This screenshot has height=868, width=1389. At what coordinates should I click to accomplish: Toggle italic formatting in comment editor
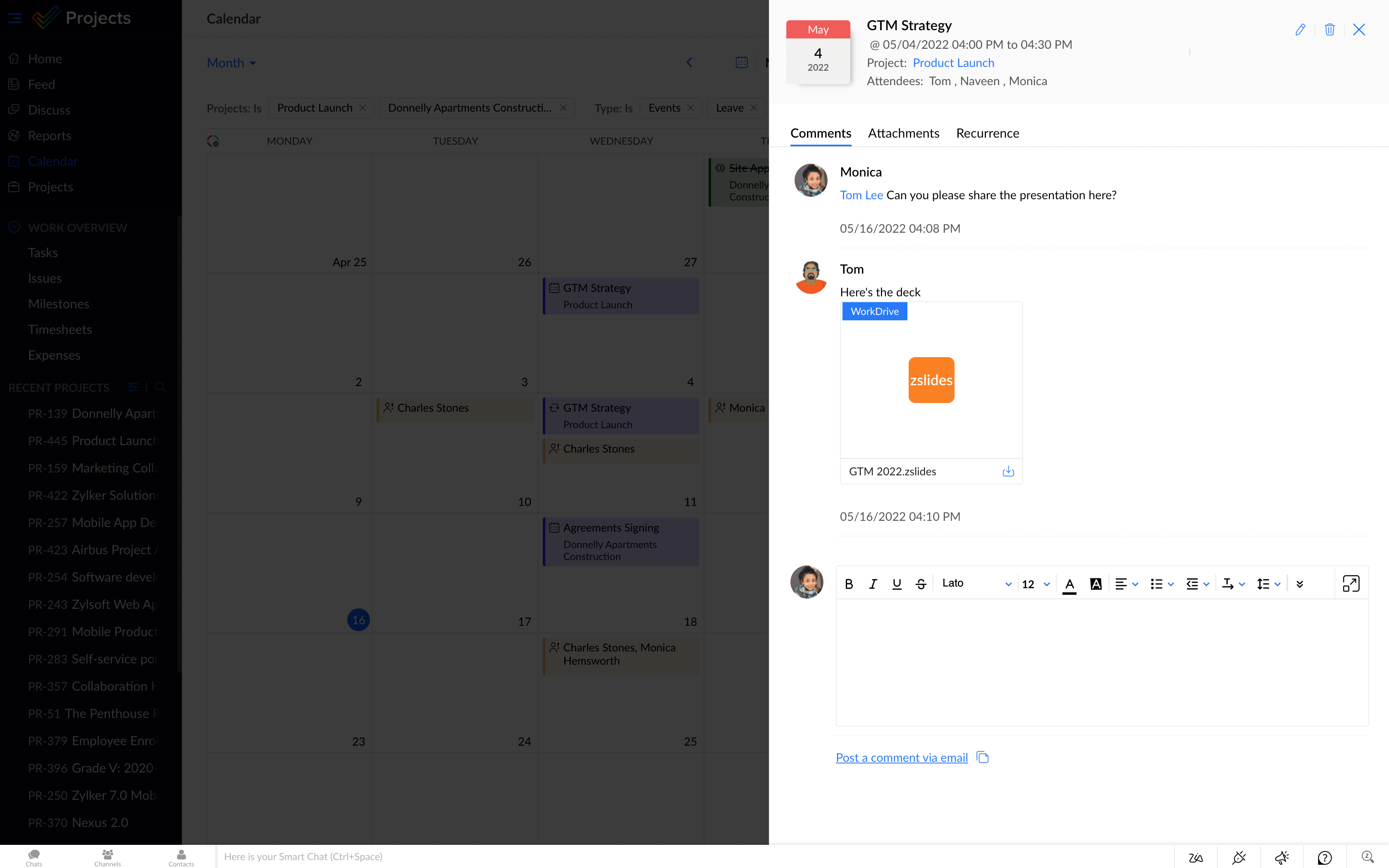coord(873,584)
